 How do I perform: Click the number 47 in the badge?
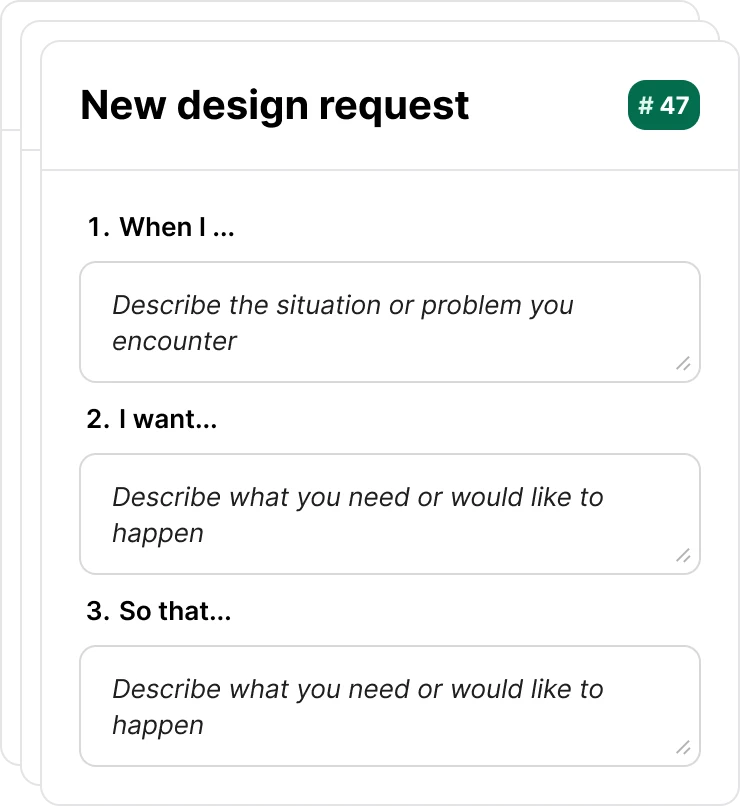(674, 106)
